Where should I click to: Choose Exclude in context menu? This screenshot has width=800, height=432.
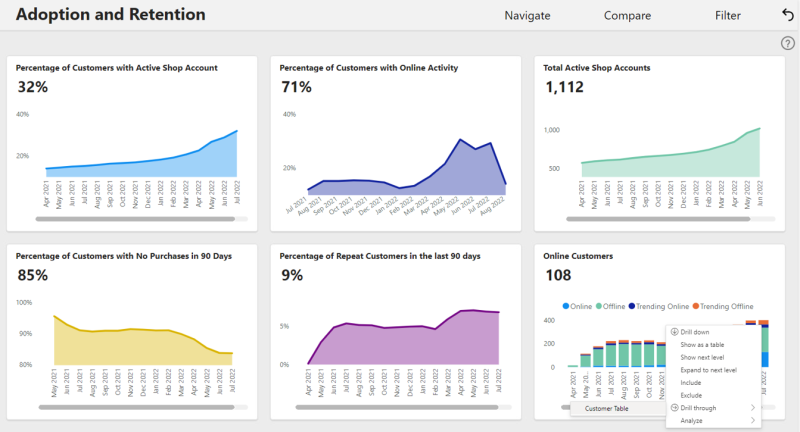tap(691, 395)
